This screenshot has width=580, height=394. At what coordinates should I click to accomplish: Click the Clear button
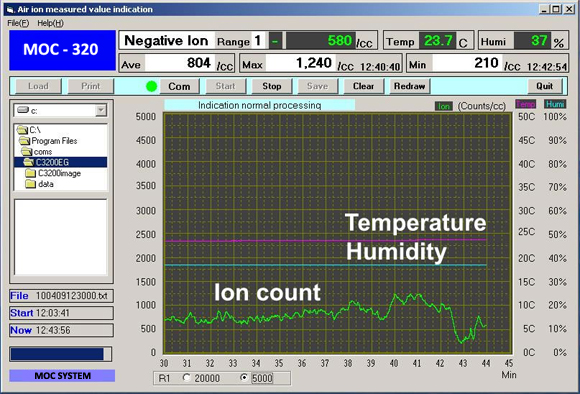(x=364, y=86)
